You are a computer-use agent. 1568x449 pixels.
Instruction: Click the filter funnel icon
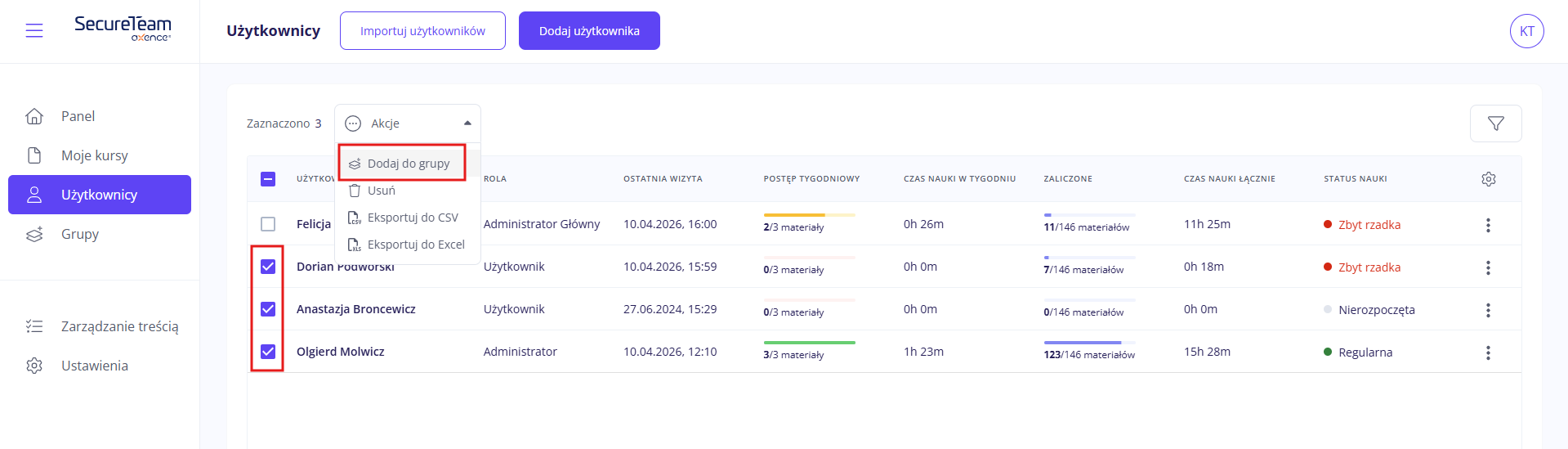[x=1495, y=123]
